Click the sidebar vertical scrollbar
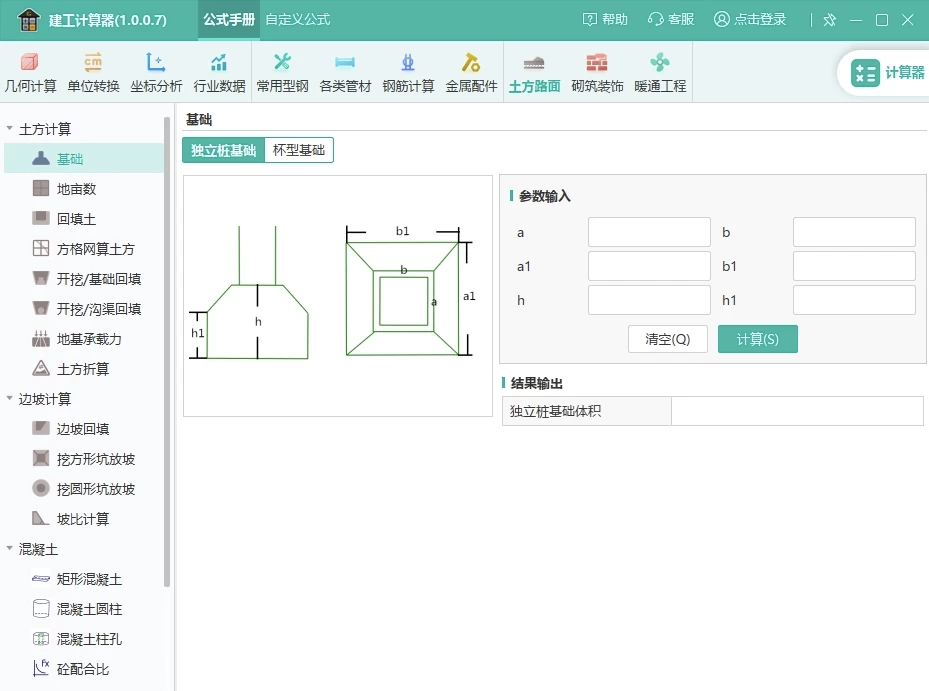Viewport: 929px width, 691px height. (x=167, y=350)
